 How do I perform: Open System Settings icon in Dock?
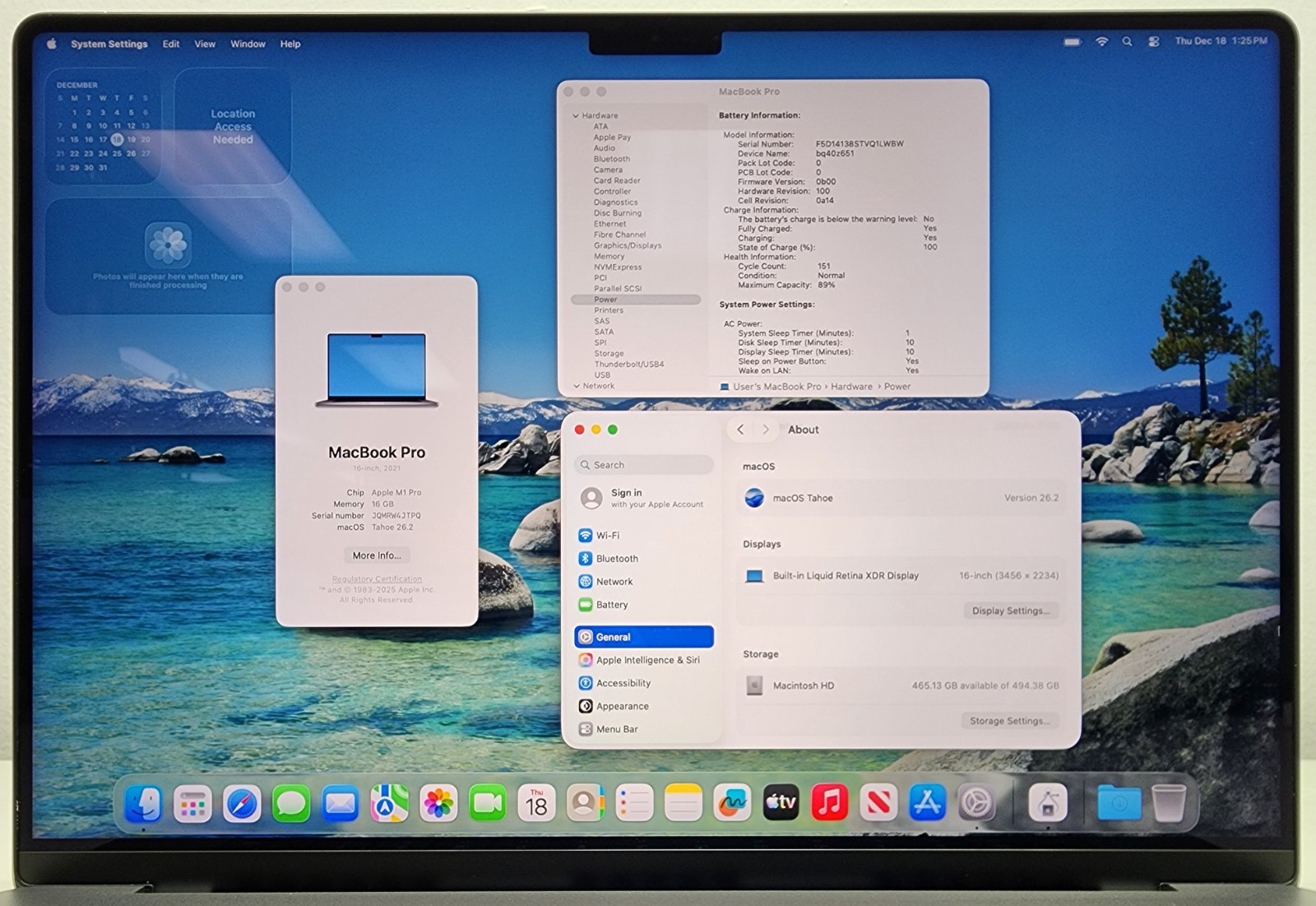pyautogui.click(x=976, y=803)
